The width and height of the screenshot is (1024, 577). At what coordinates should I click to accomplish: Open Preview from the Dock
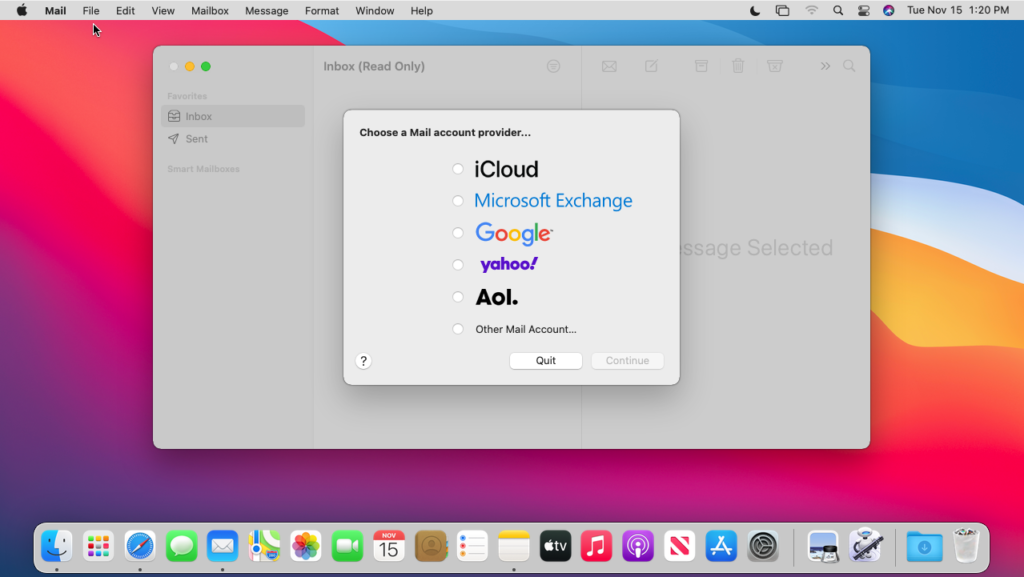click(x=823, y=546)
